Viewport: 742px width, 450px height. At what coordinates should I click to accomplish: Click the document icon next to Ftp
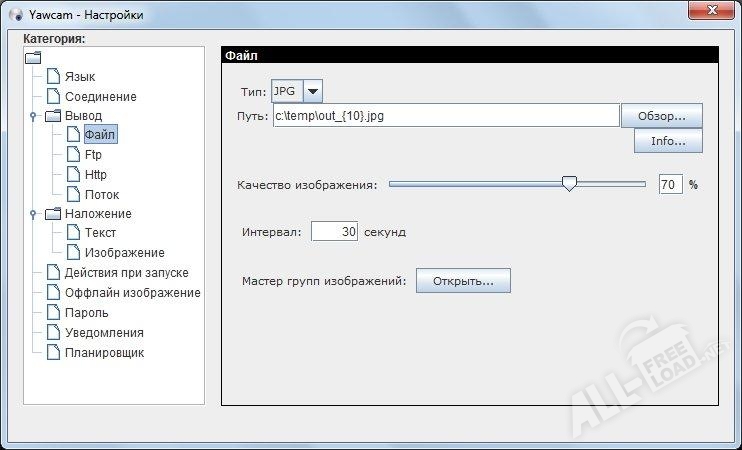pos(73,155)
